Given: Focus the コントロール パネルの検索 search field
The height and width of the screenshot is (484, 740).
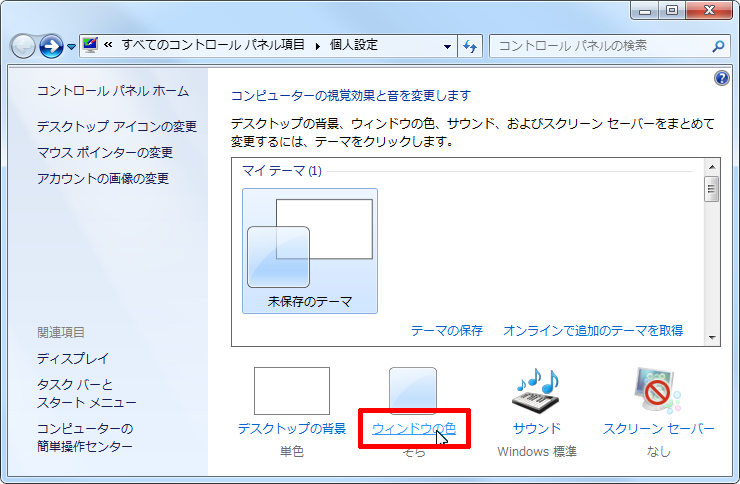Looking at the screenshot, I should [x=602, y=46].
